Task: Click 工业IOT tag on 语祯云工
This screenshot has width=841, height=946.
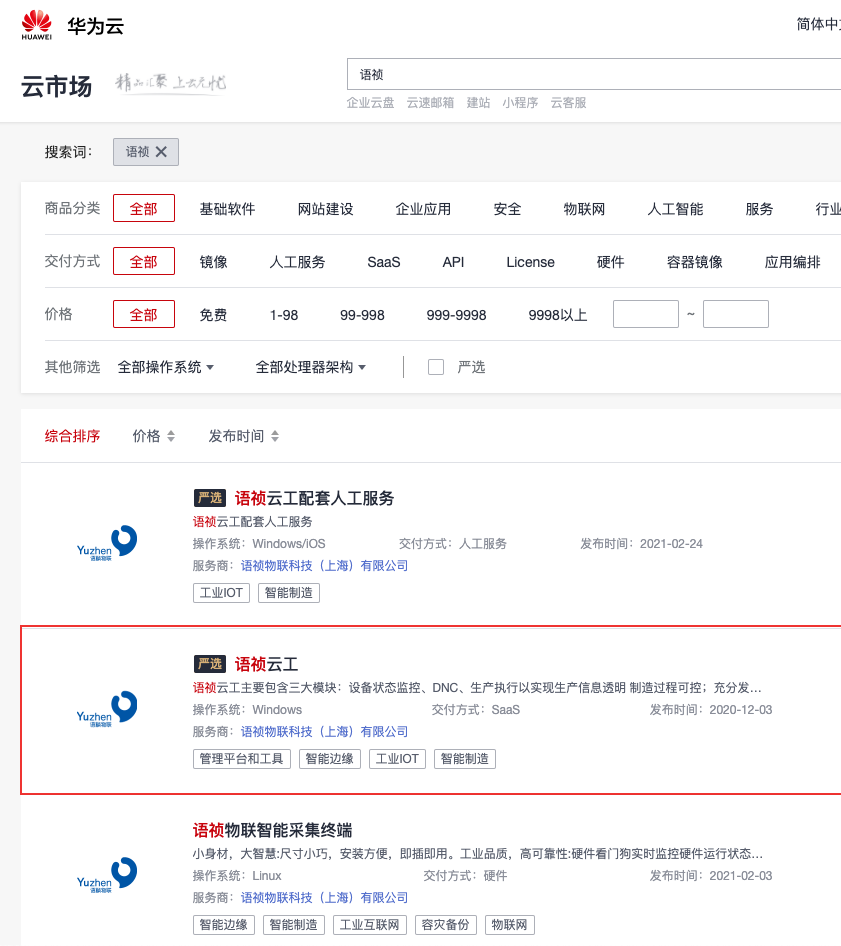Action: point(398,759)
